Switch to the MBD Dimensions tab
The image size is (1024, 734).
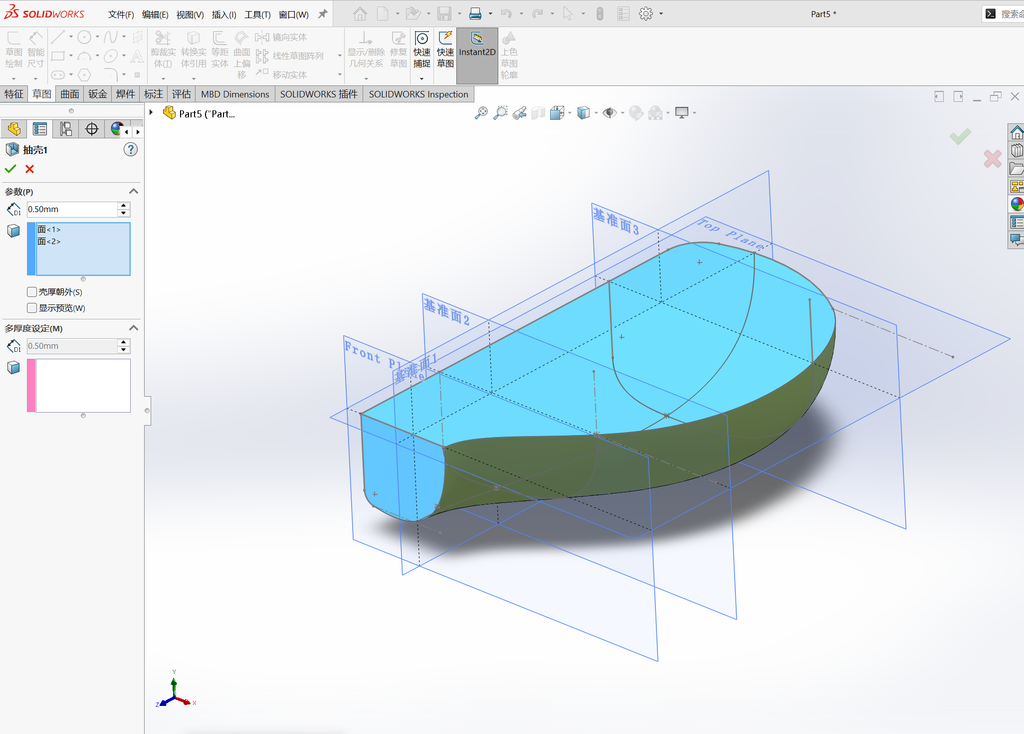click(x=235, y=94)
